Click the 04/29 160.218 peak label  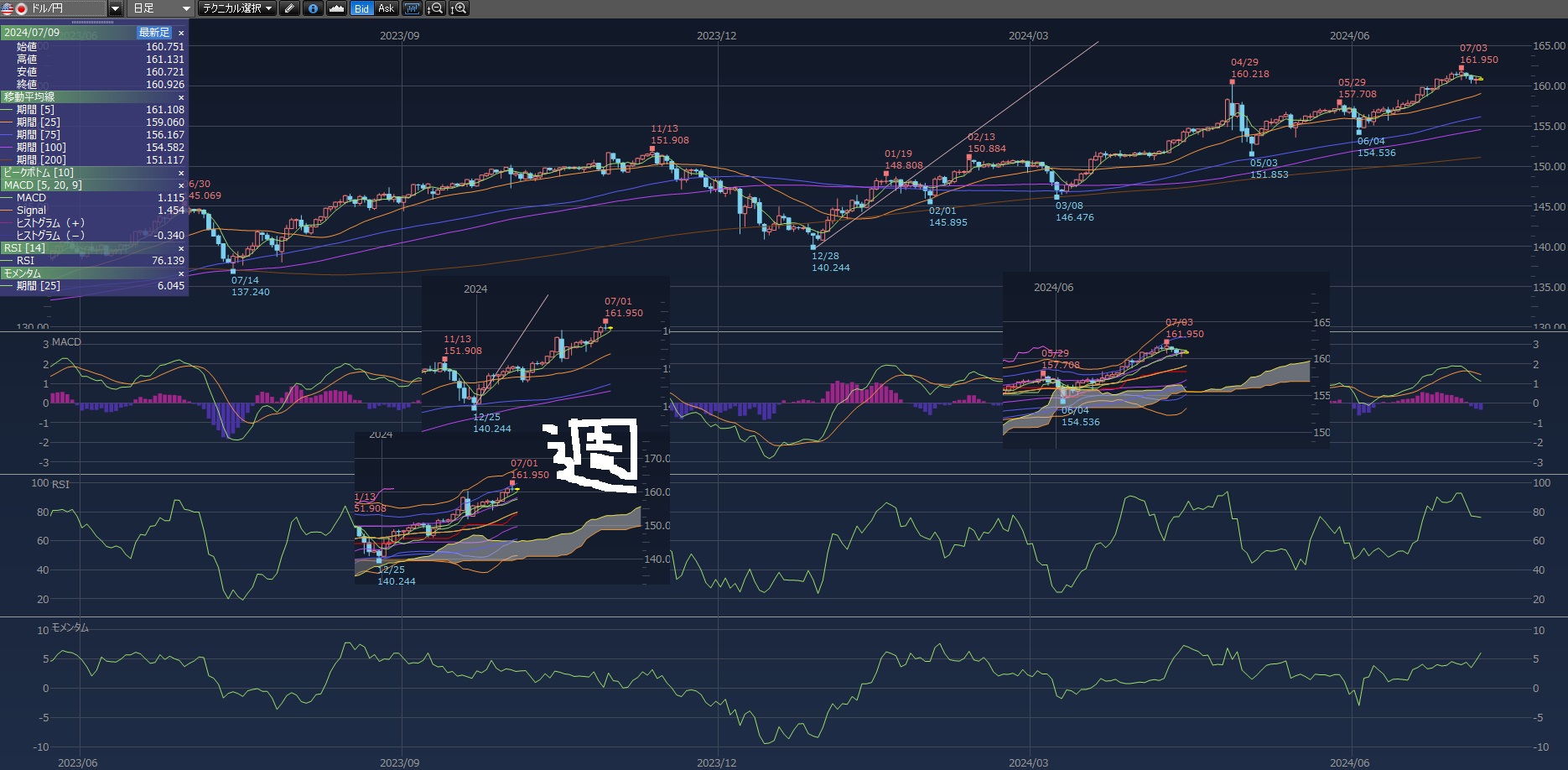click(1249, 68)
